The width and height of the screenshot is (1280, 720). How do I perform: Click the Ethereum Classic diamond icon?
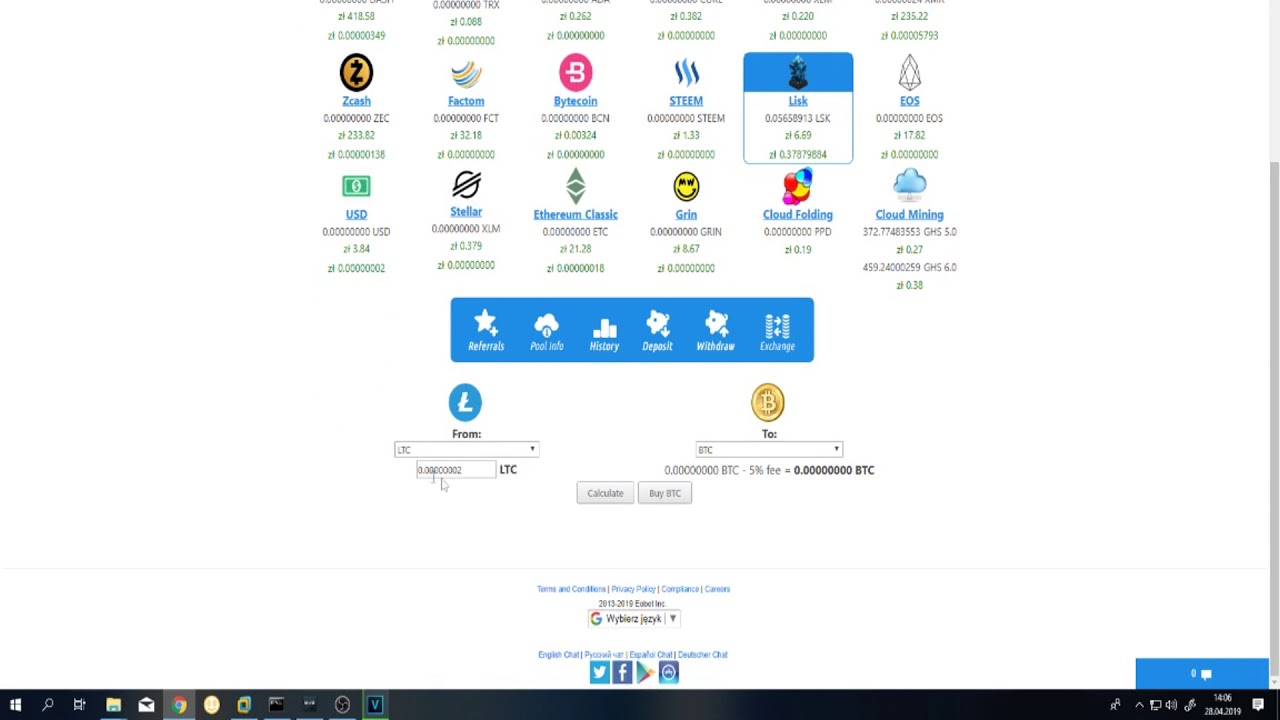575,186
